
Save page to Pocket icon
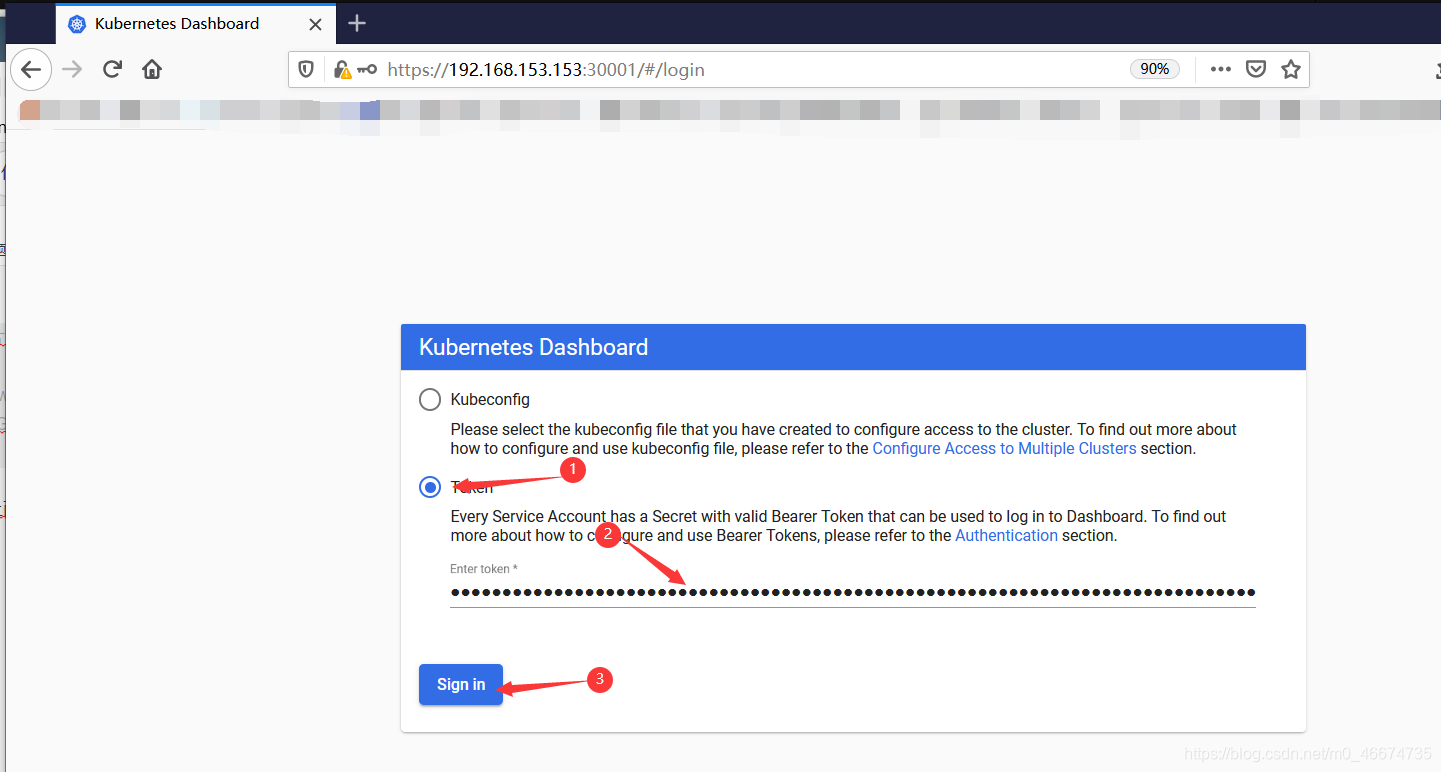1256,69
